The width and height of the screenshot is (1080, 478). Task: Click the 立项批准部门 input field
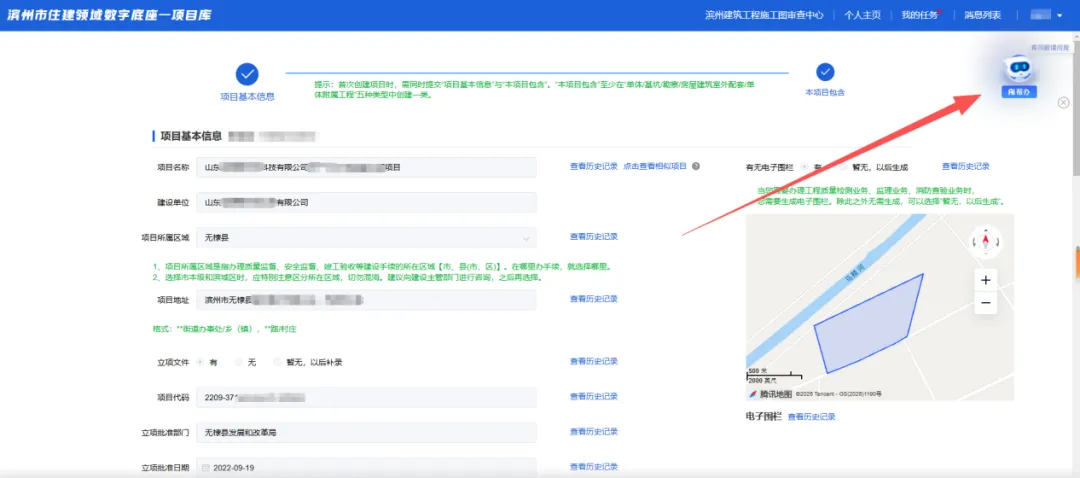click(366, 433)
